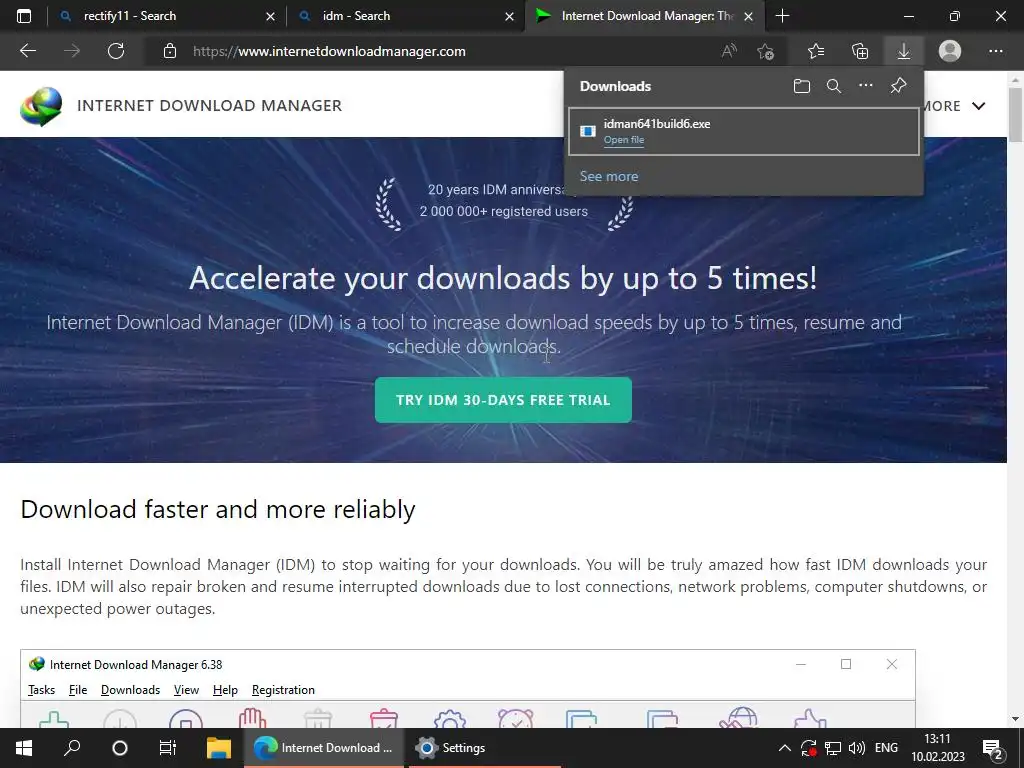Open Edge Settings and more menu
Screen dimensions: 1024x768
(995, 51)
